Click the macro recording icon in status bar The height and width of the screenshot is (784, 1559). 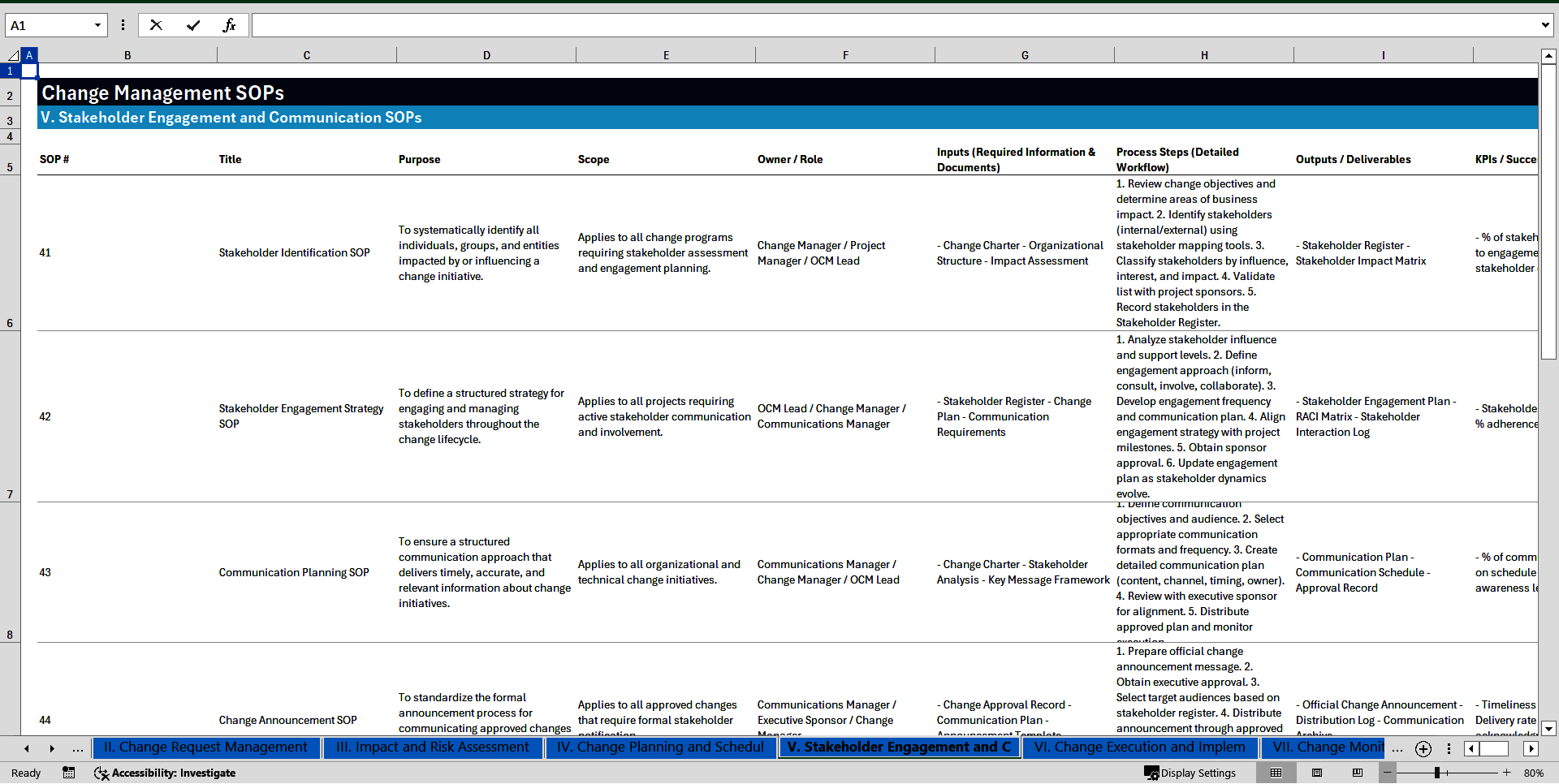(69, 773)
